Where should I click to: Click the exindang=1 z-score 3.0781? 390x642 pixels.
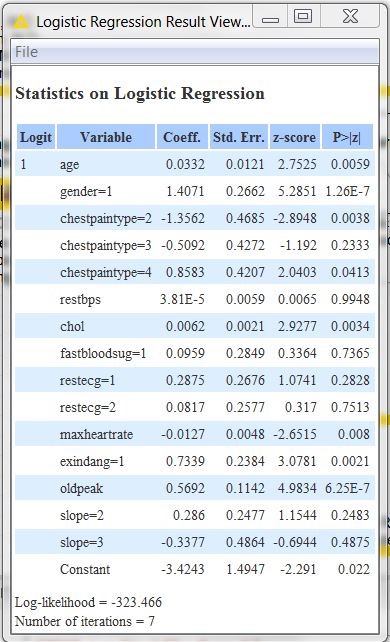[298, 461]
